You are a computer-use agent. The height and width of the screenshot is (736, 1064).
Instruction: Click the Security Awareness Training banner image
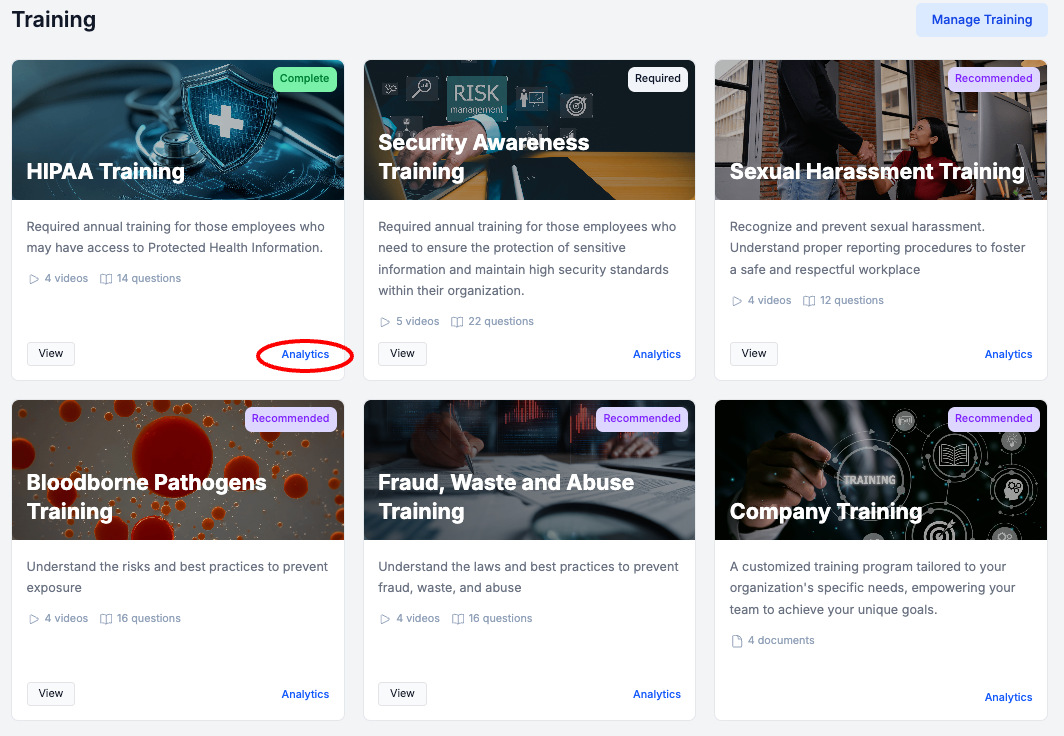coord(529,130)
